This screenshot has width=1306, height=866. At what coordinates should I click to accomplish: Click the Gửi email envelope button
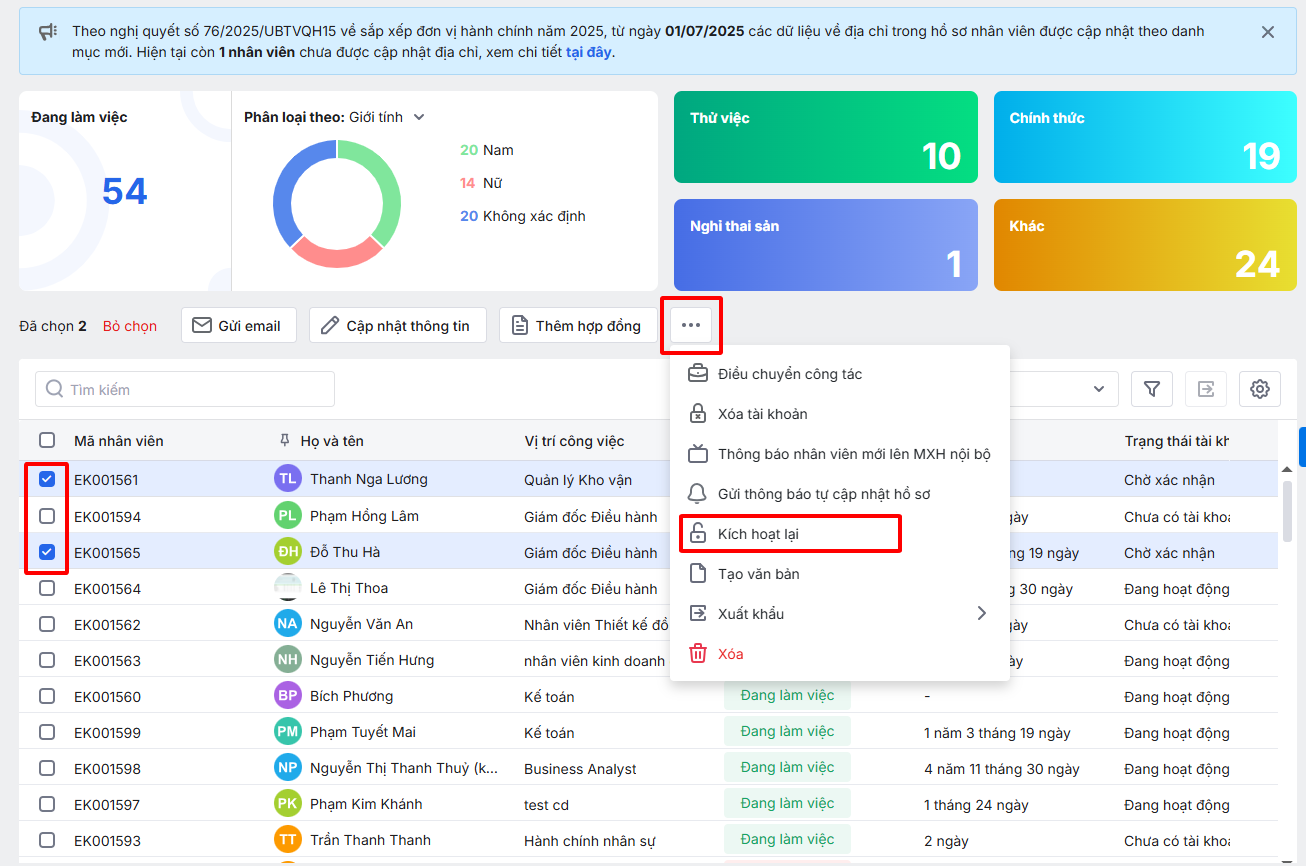tap(238, 325)
